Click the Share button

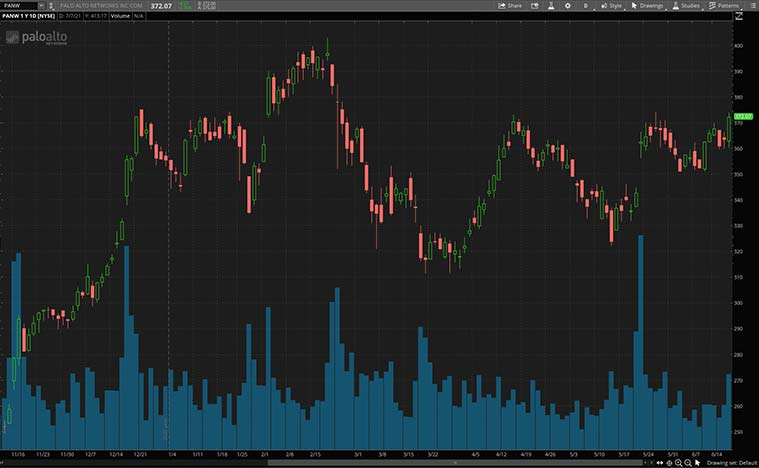510,6
